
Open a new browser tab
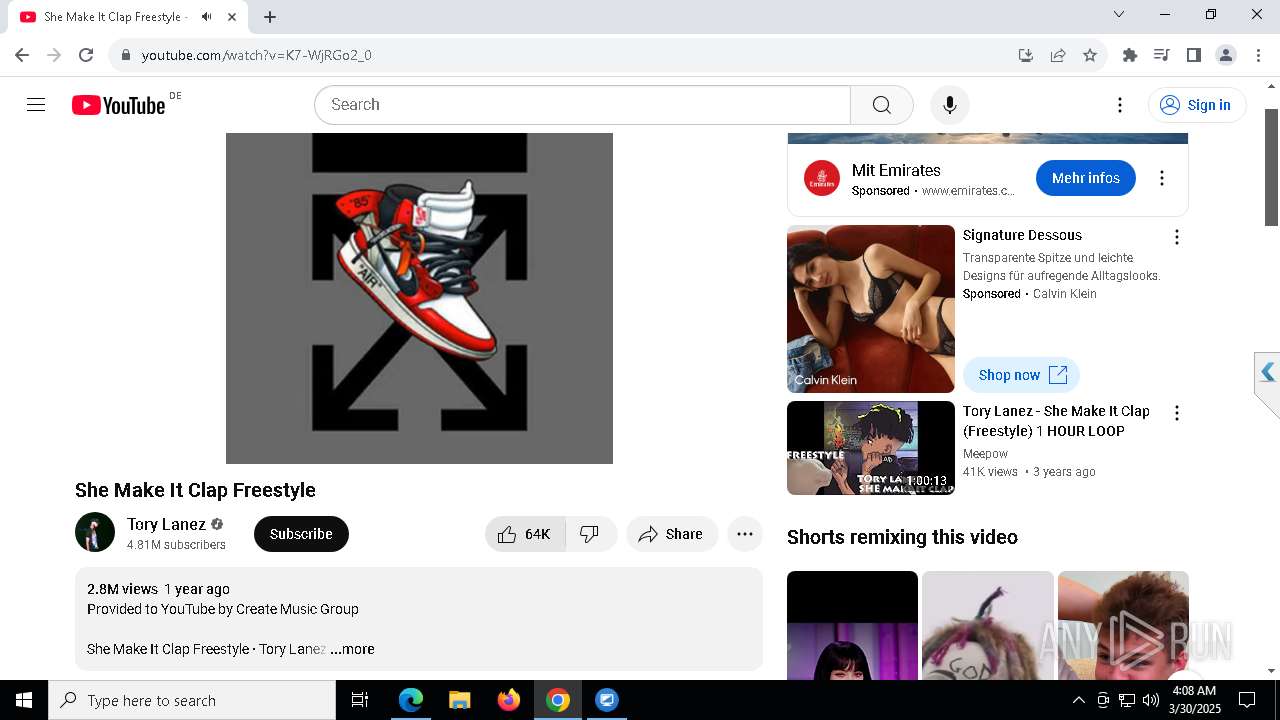(x=270, y=17)
